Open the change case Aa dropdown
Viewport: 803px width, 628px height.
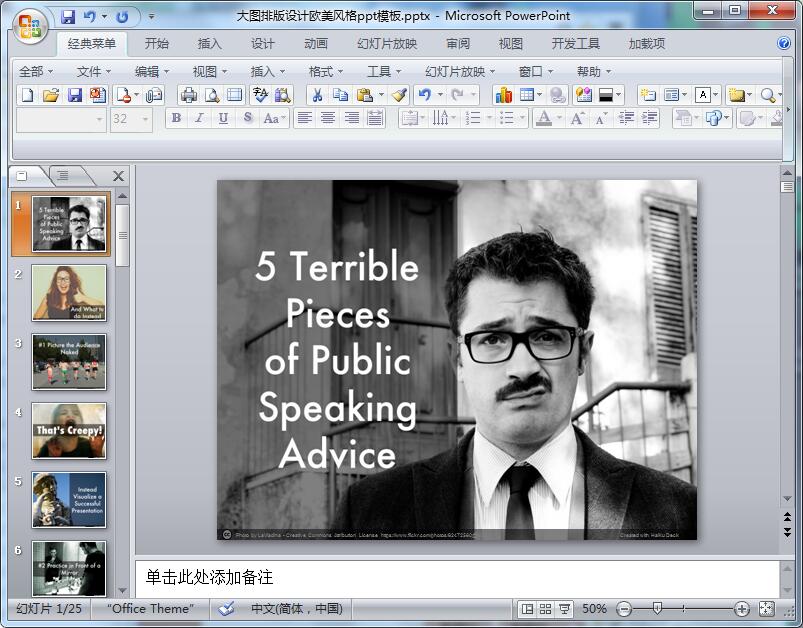pos(273,118)
